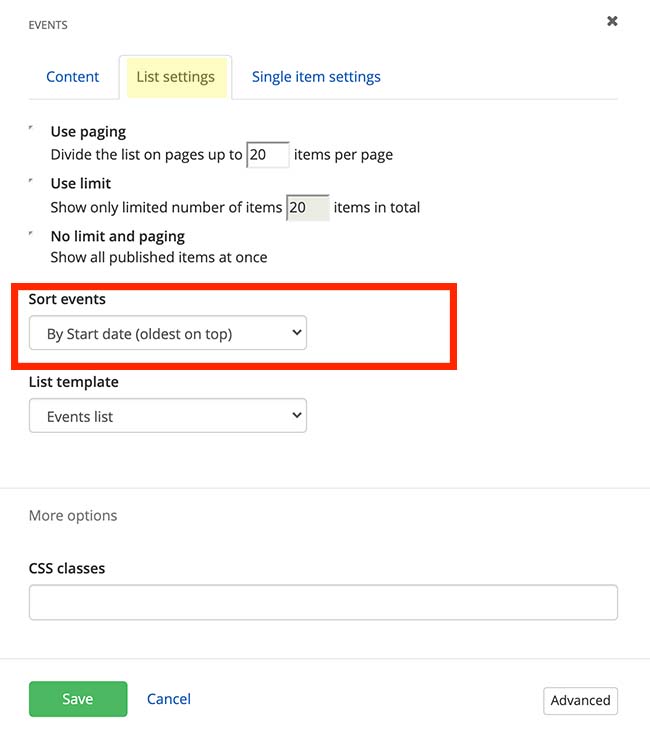
Task: Expand the More options section
Action: point(73,516)
